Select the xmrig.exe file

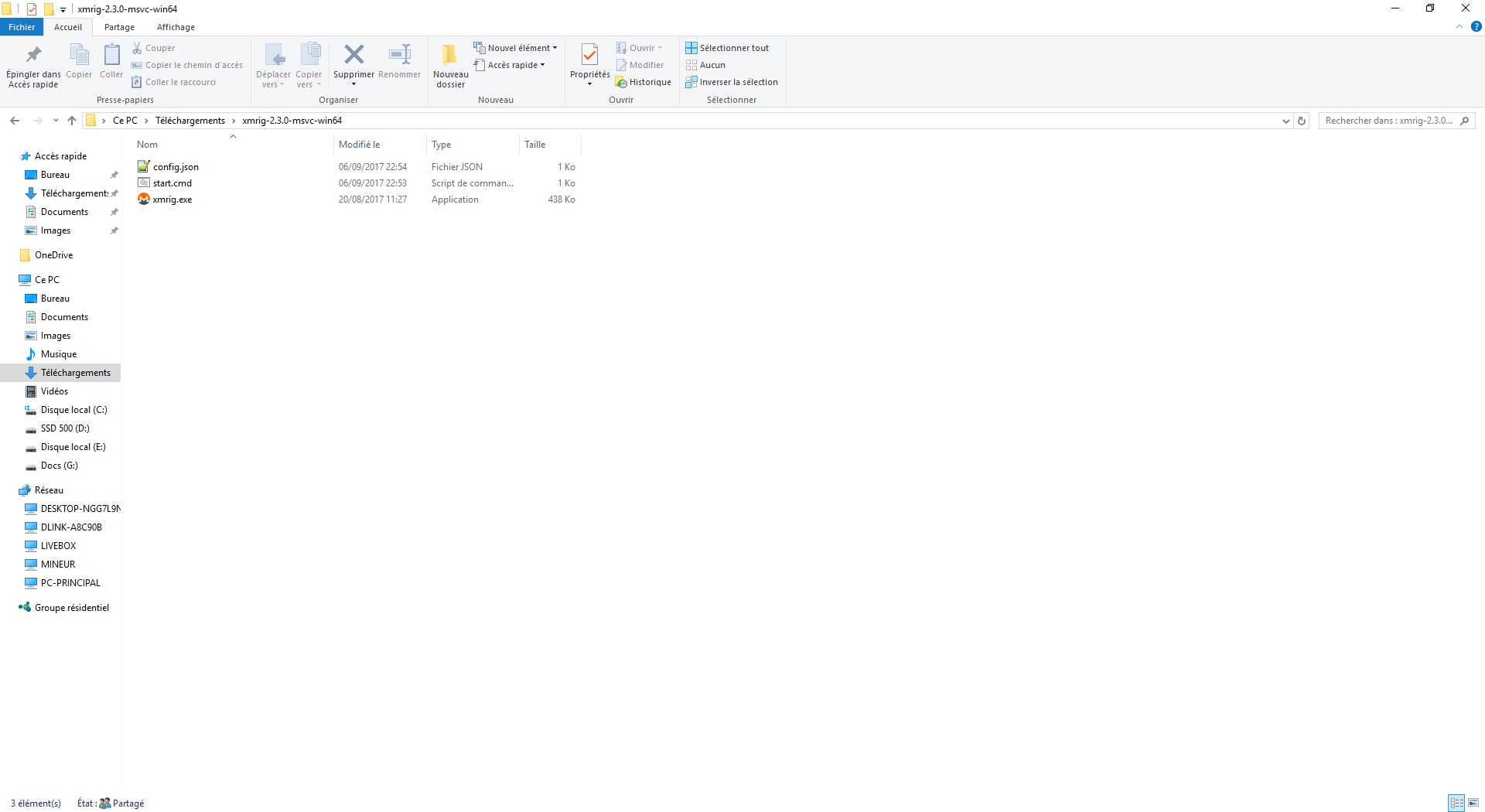(x=172, y=200)
